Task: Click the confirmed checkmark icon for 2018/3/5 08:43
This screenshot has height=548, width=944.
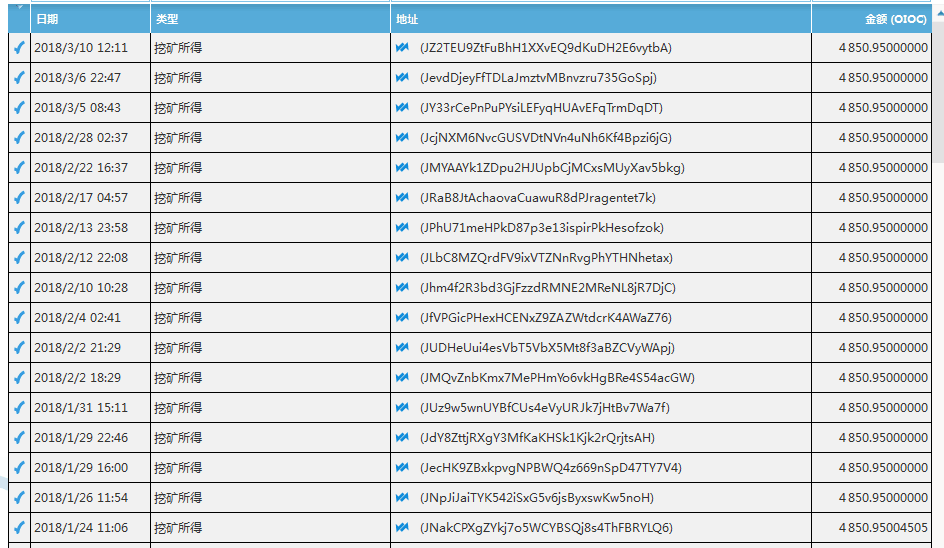Action: pyautogui.click(x=19, y=108)
